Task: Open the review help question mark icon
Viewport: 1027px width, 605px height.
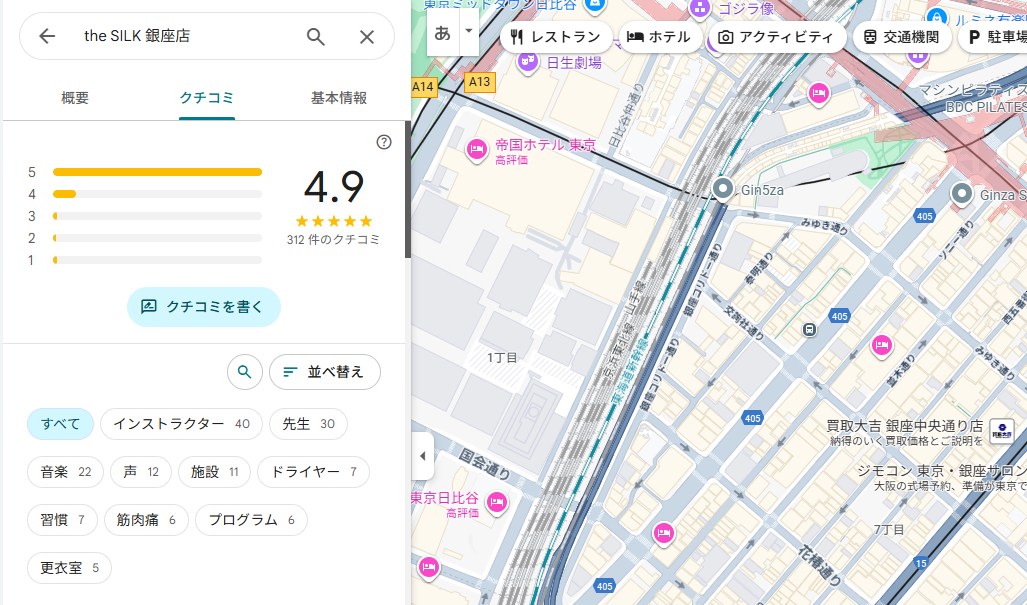Action: tap(384, 142)
